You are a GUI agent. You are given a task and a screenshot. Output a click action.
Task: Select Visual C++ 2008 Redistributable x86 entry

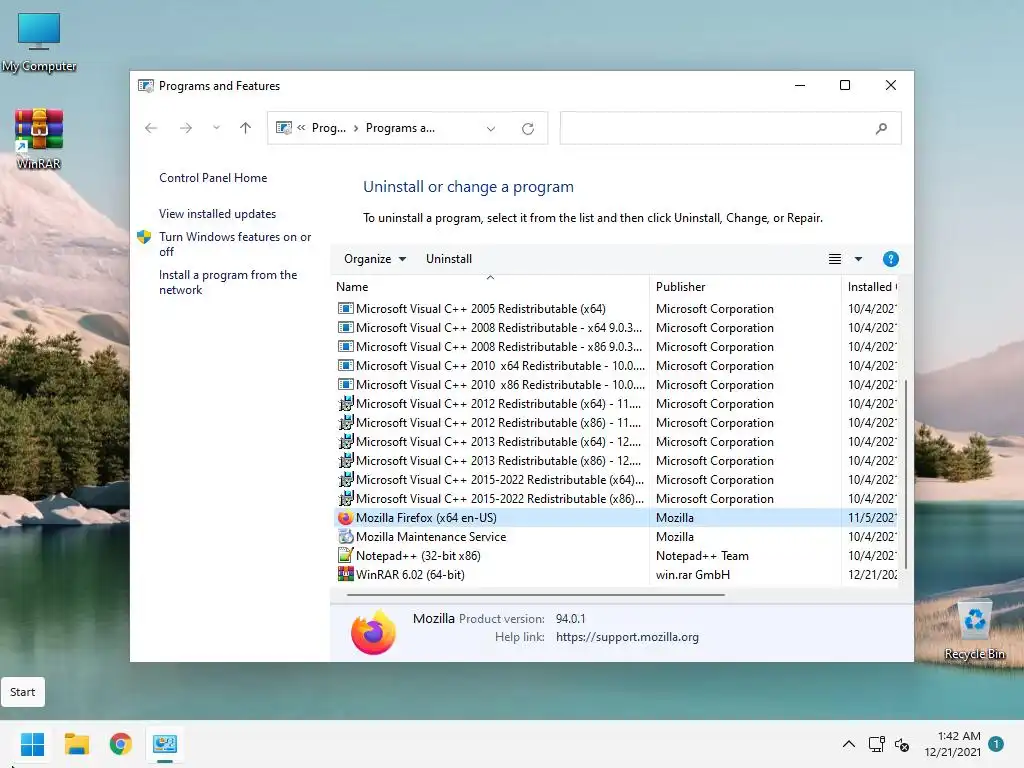pos(490,347)
